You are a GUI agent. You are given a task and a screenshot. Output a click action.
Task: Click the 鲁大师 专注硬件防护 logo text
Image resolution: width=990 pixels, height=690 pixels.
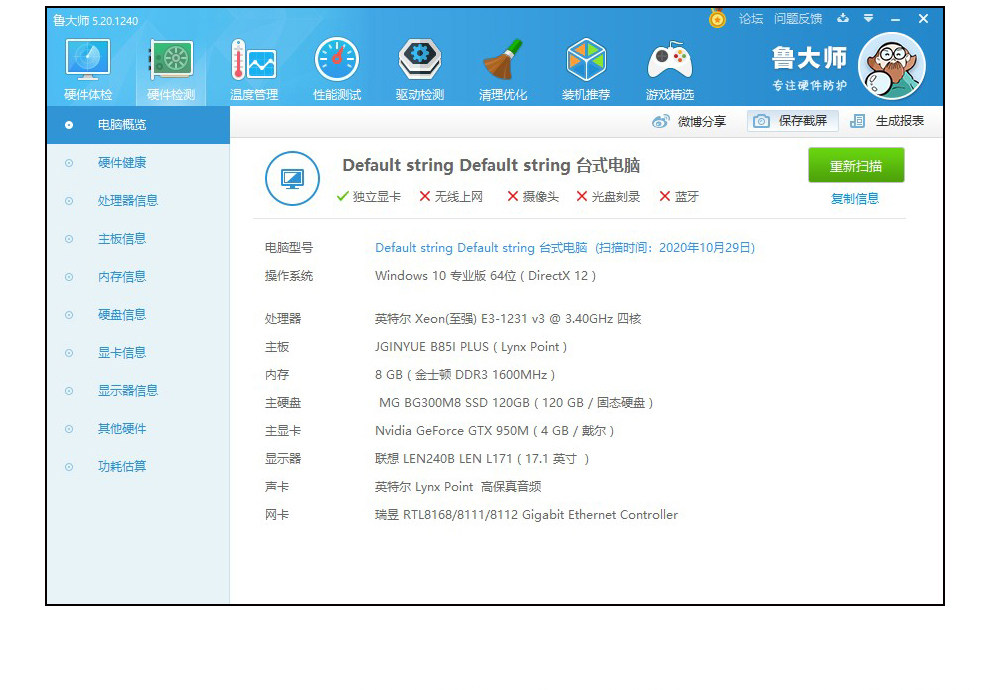809,68
